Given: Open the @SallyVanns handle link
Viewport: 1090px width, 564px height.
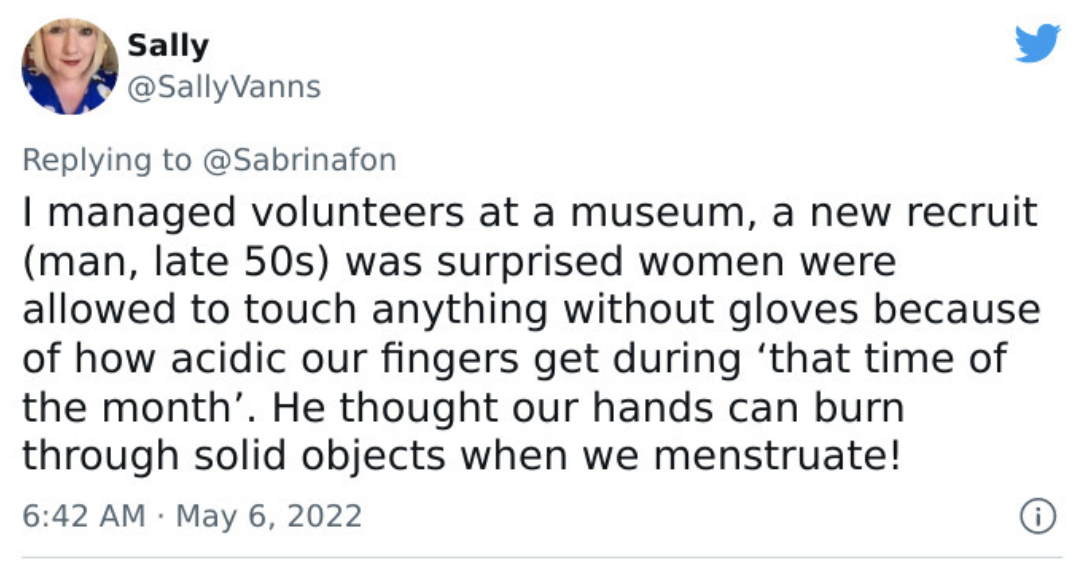Looking at the screenshot, I should 224,88.
